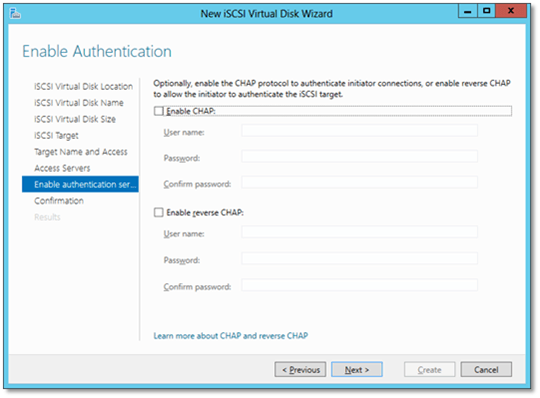Open the Access Servers step
Viewport: 540px width, 398px height.
(x=62, y=168)
